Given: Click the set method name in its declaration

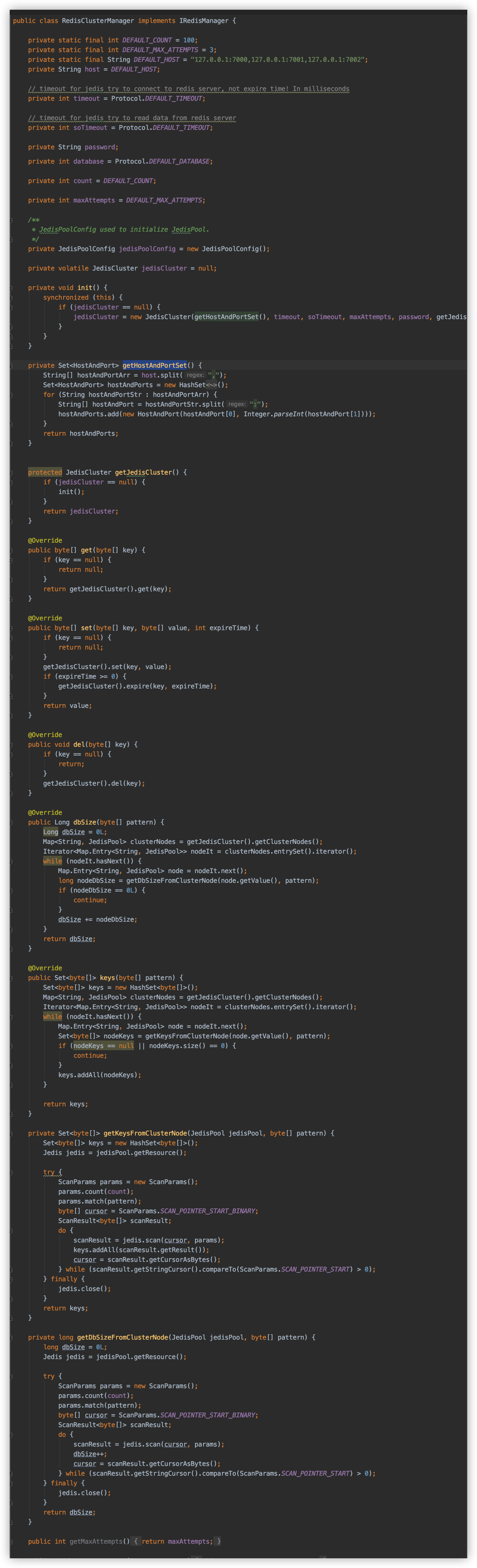Looking at the screenshot, I should [86, 628].
